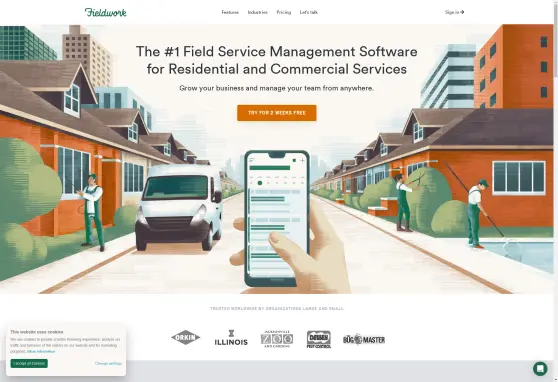Click the phone illustration in hero
The height and width of the screenshot is (382, 558).
pos(277,219)
